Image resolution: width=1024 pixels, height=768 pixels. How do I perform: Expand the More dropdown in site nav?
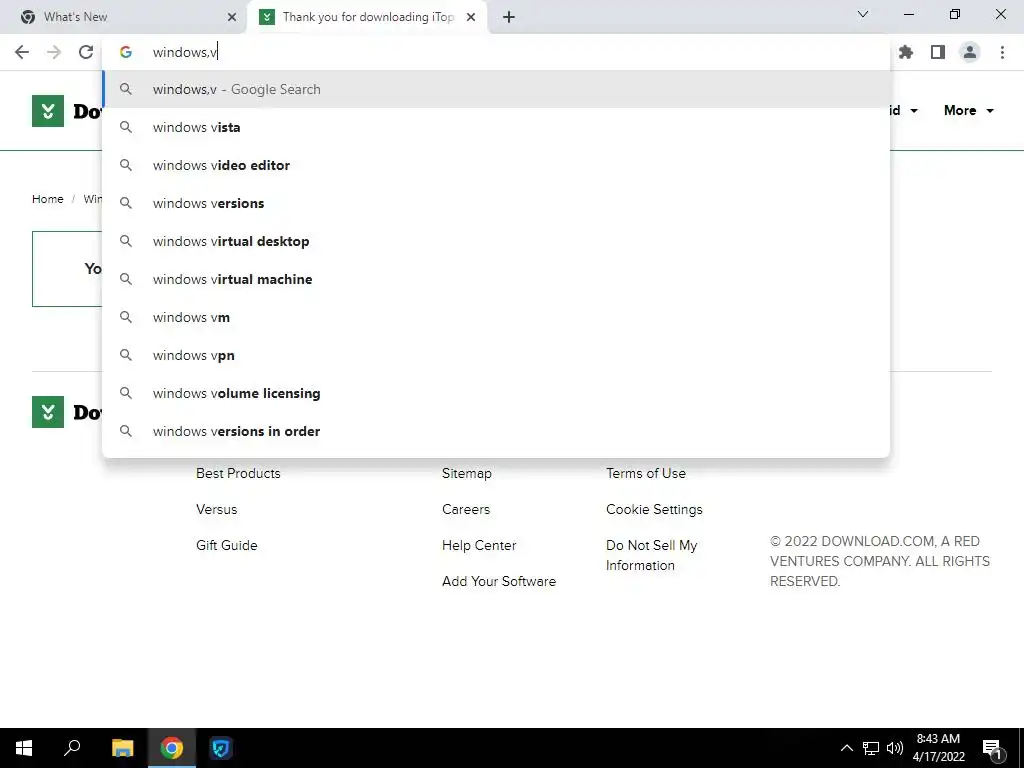pyautogui.click(x=968, y=110)
